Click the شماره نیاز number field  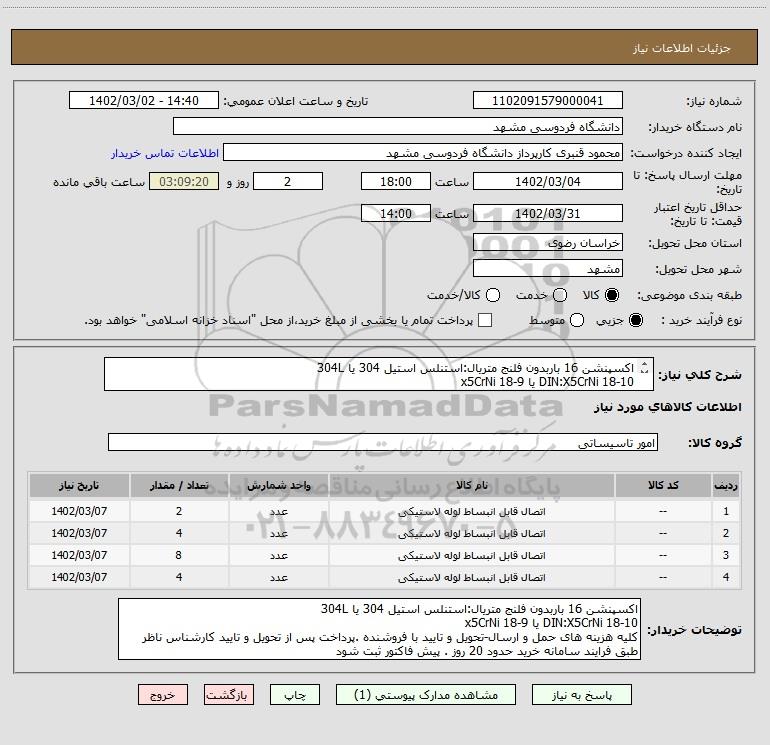[x=548, y=100]
